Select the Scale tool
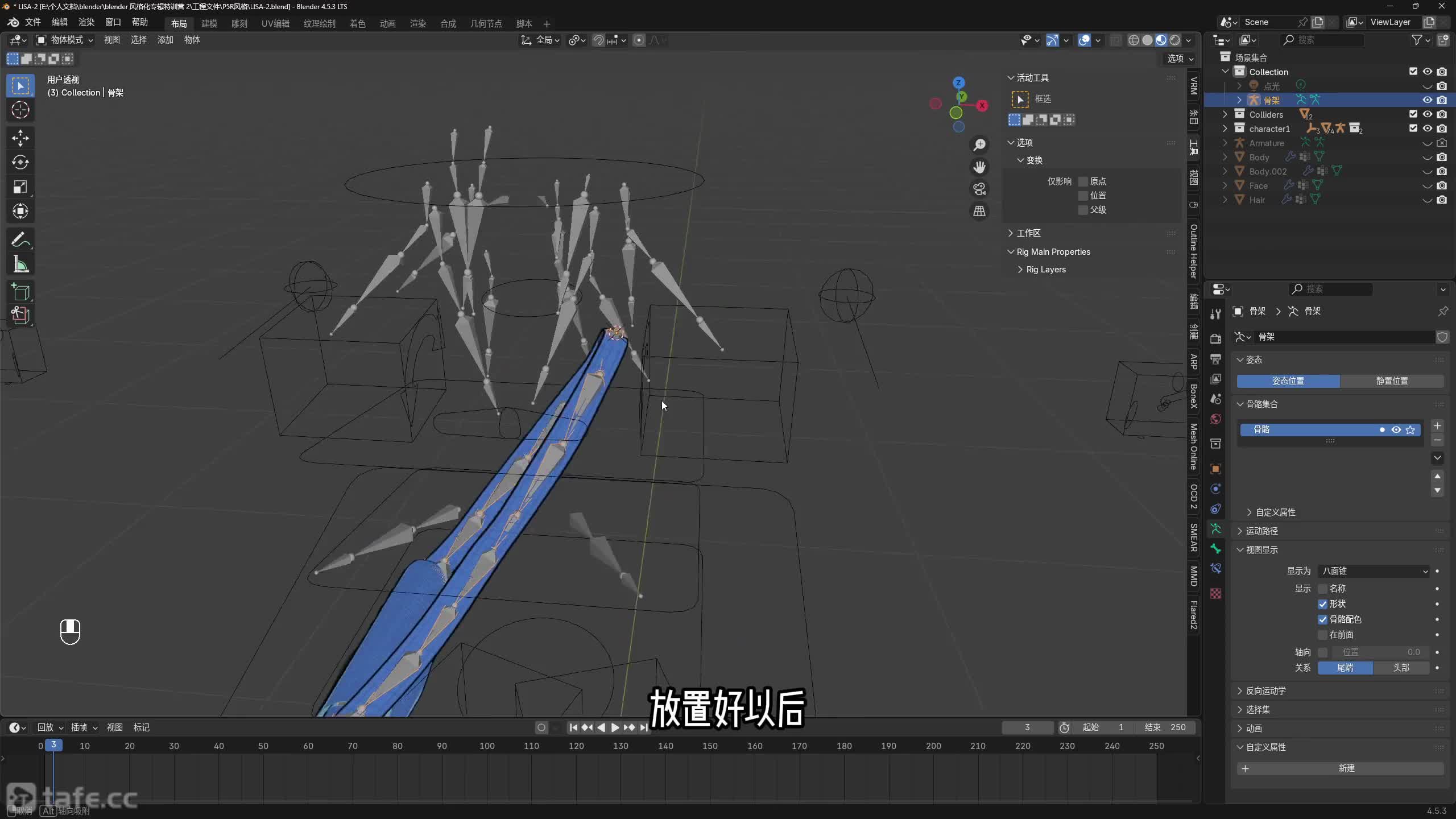The width and height of the screenshot is (1456, 819). click(20, 187)
